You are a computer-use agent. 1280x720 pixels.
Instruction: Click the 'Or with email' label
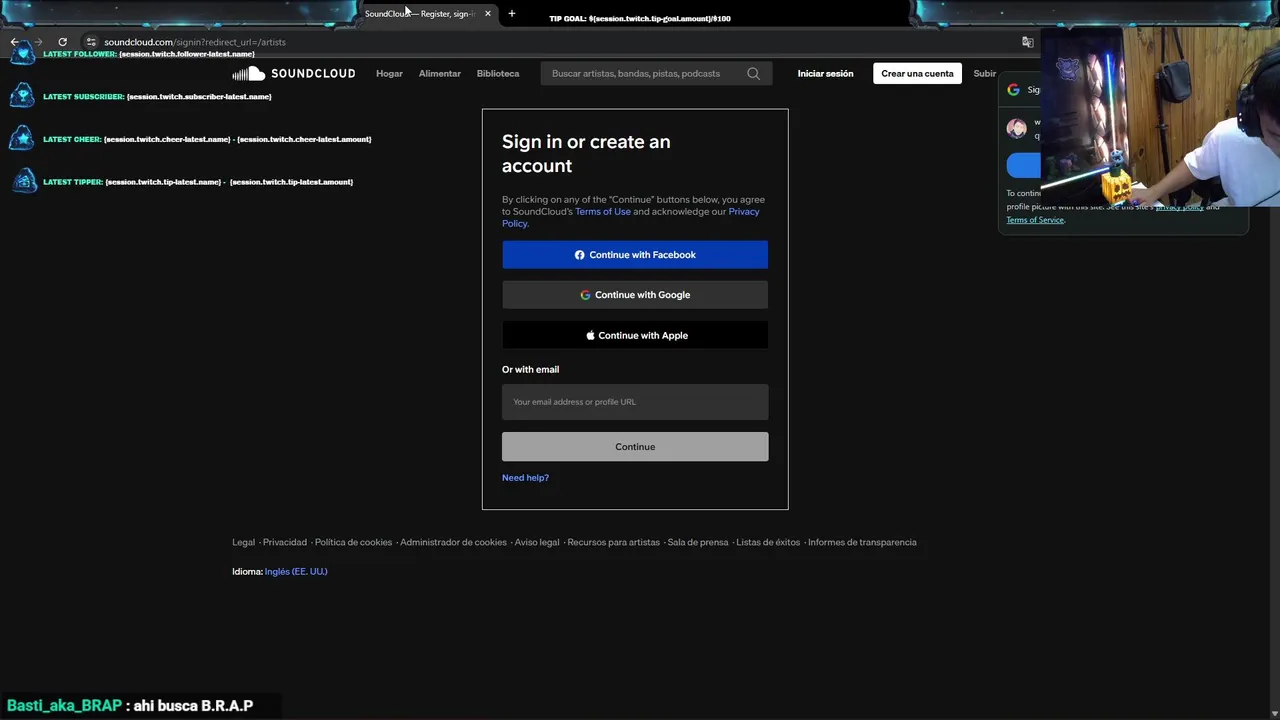coord(530,369)
